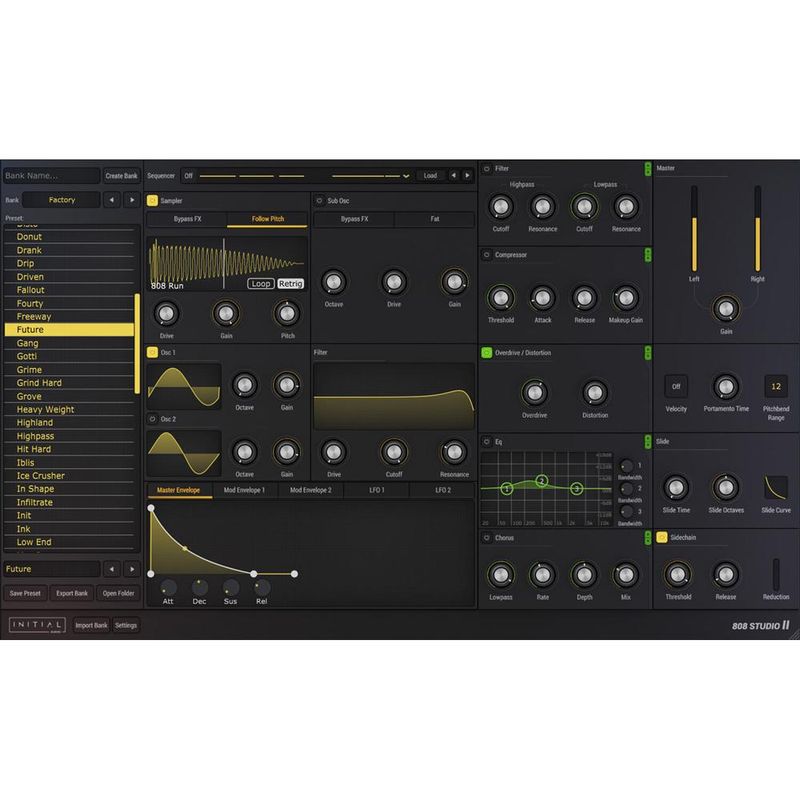Toggle the Osc 1 power button
The height and width of the screenshot is (800, 800).
click(152, 352)
